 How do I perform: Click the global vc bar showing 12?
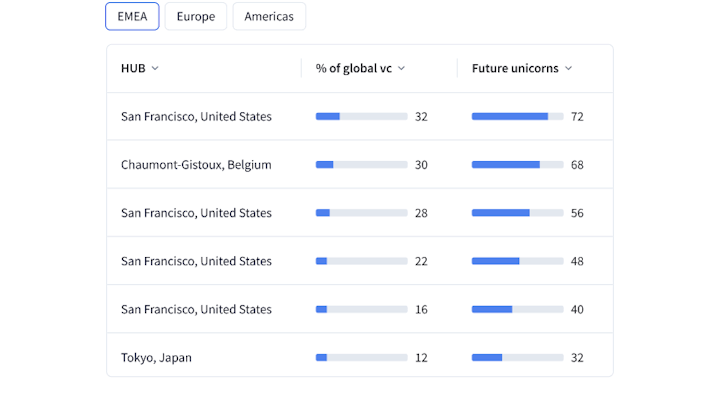(361, 357)
